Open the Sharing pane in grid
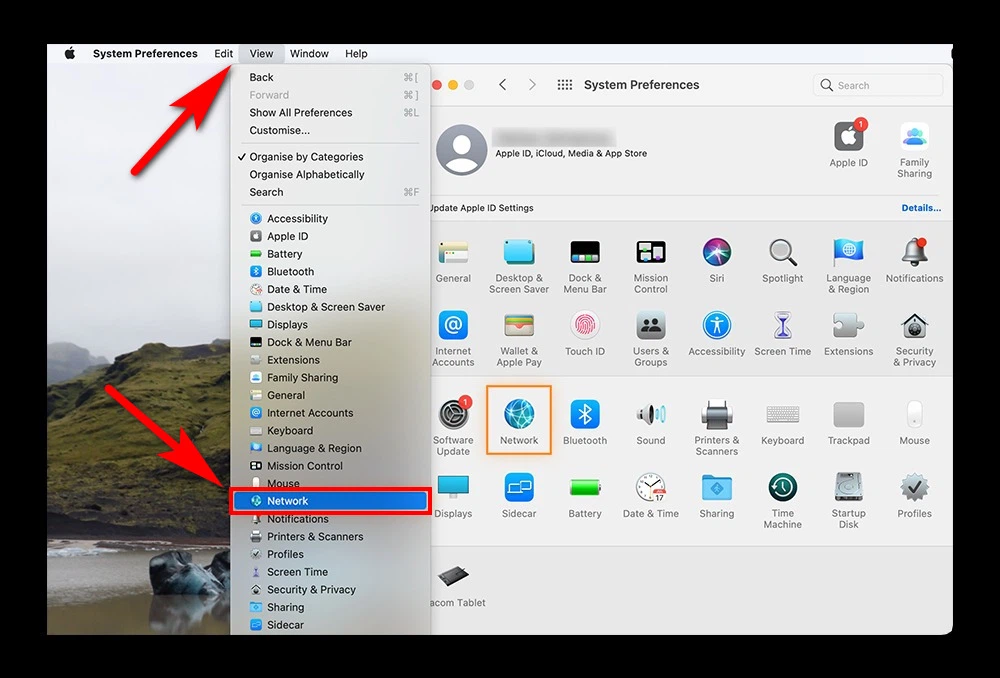Image resolution: width=1000 pixels, height=678 pixels. pyautogui.click(x=716, y=488)
